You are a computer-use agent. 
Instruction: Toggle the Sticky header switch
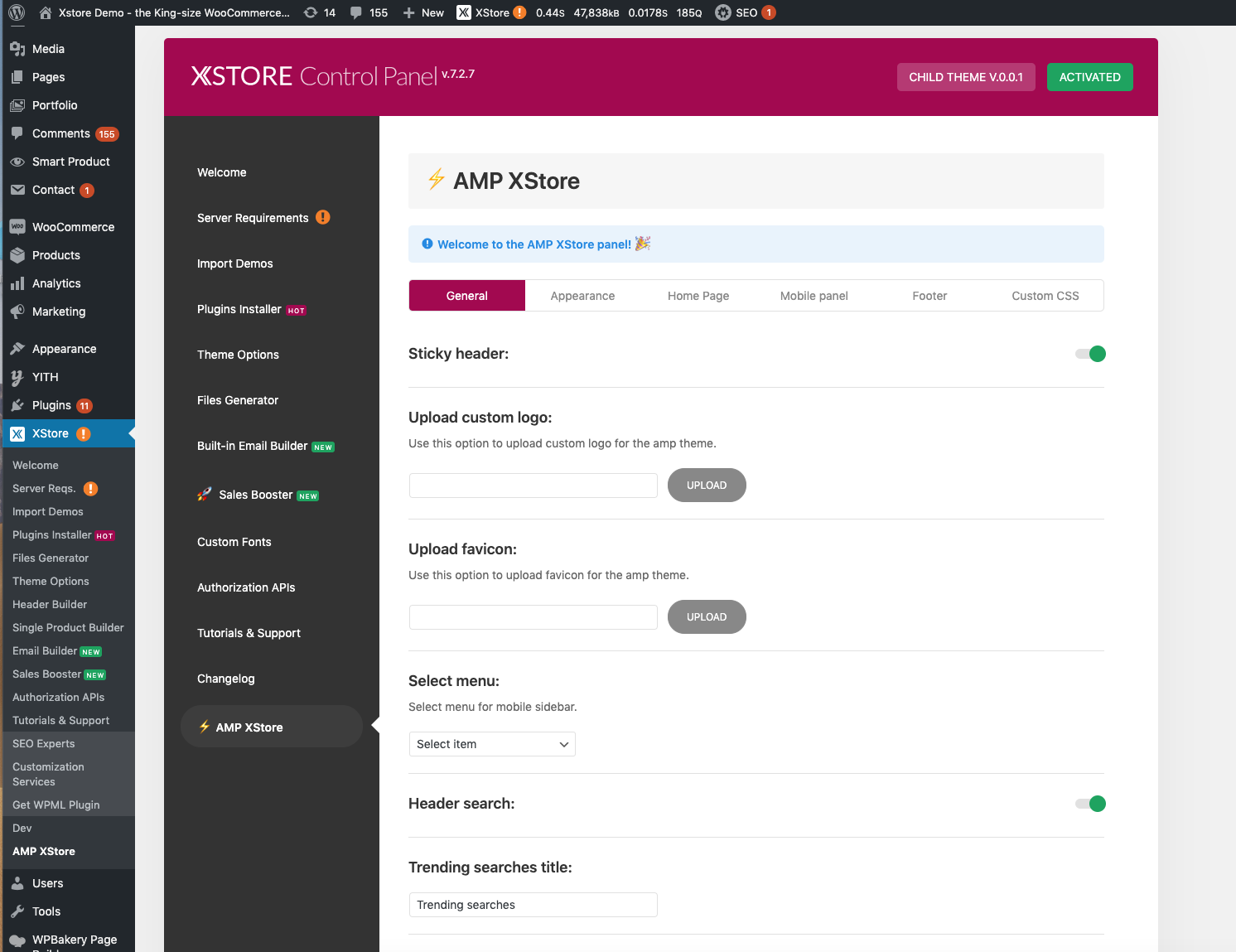(1090, 354)
